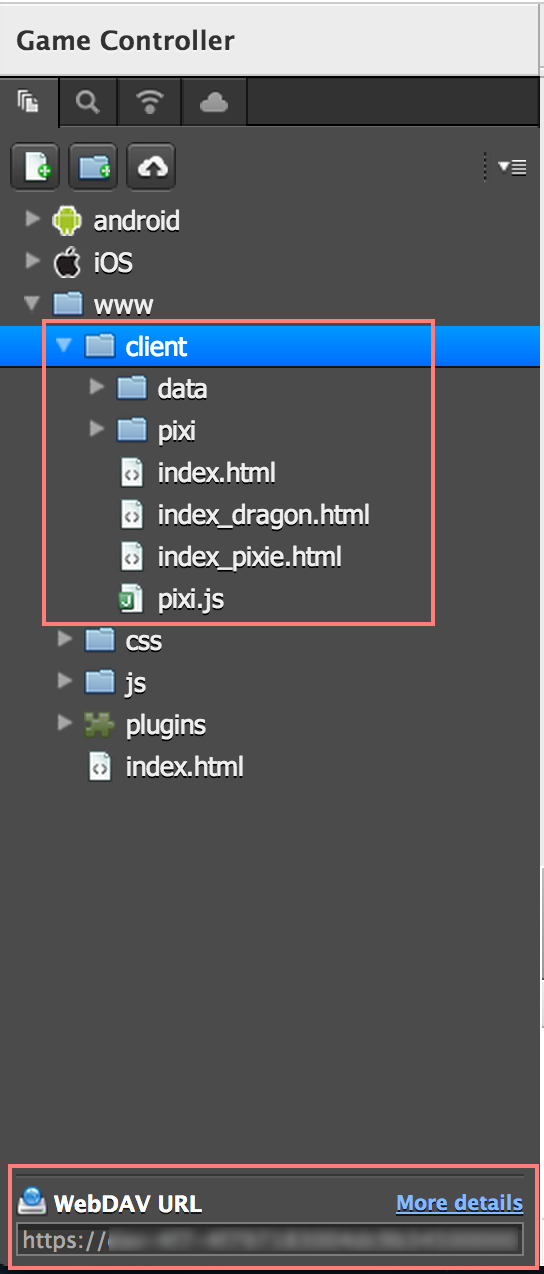Viewport: 544px width, 1274px height.
Task: Switch to the Files tab
Action: 29,102
